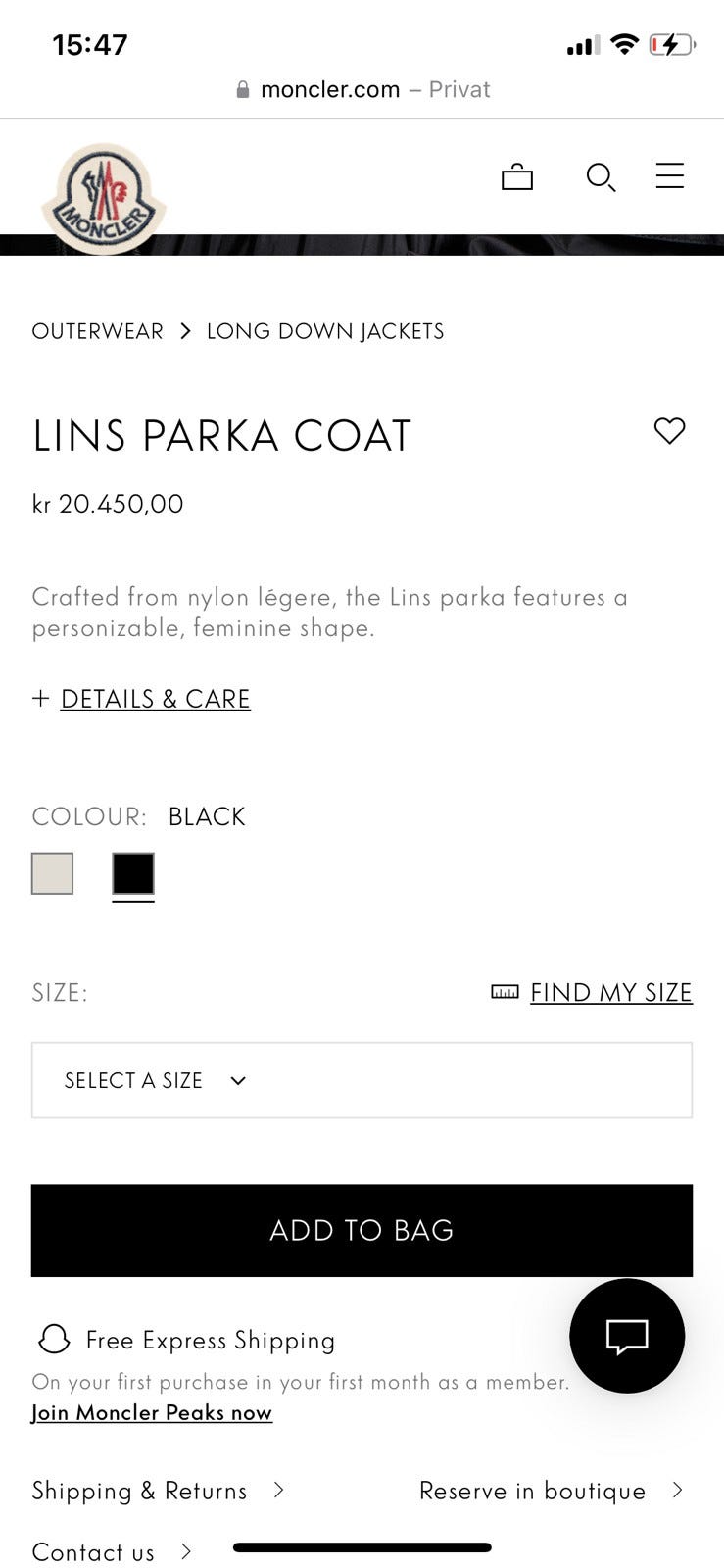This screenshot has width=724, height=1568.
Task: Tap the Free Express Shipping icon
Action: pyautogui.click(x=54, y=1339)
